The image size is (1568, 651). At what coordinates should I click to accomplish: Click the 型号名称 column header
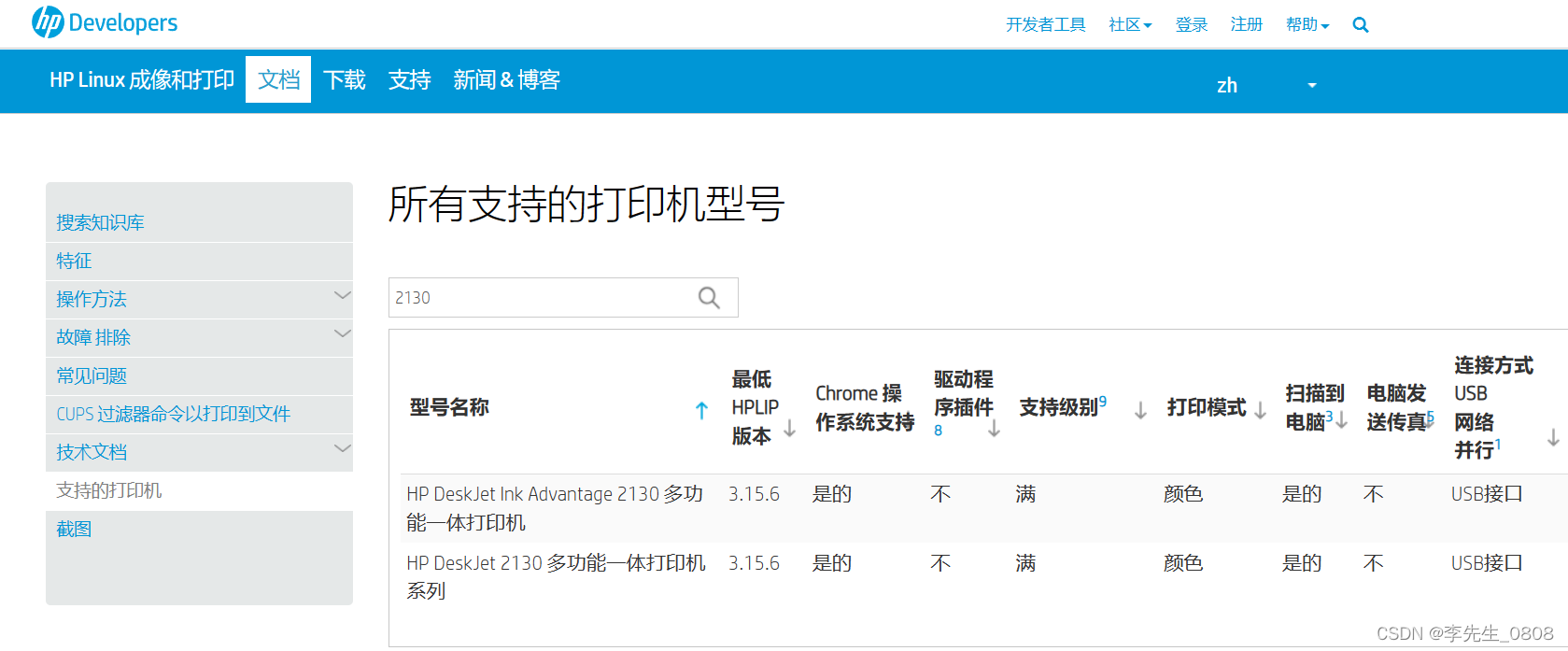pyautogui.click(x=449, y=407)
